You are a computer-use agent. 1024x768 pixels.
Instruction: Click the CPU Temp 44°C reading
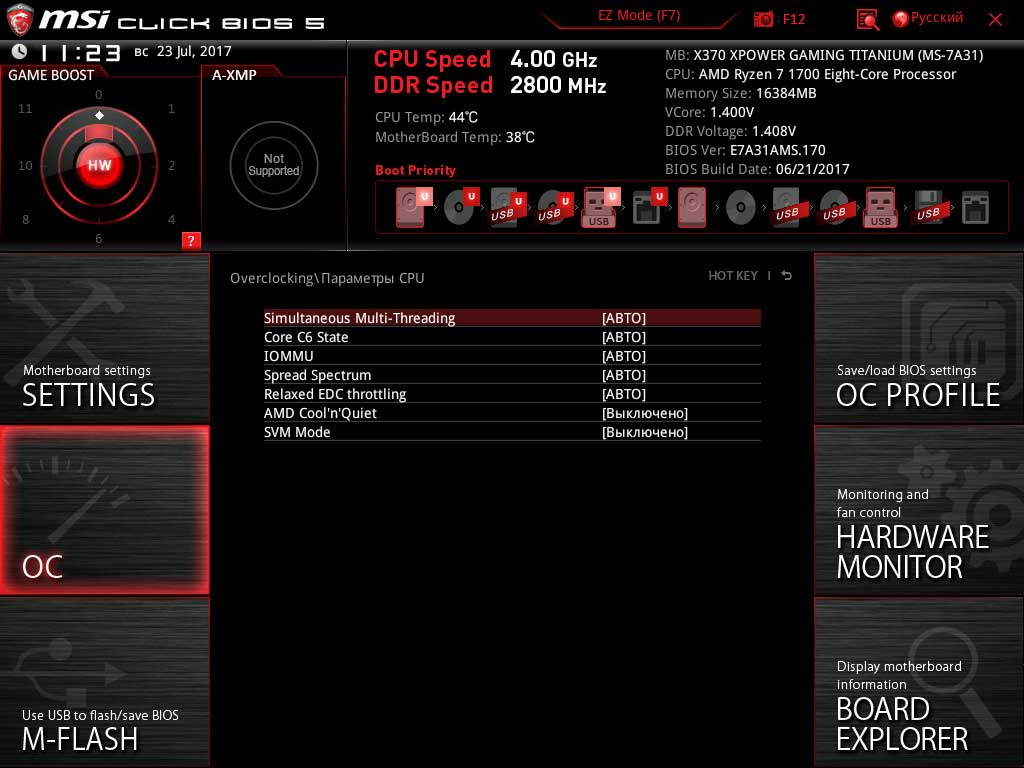pos(426,117)
